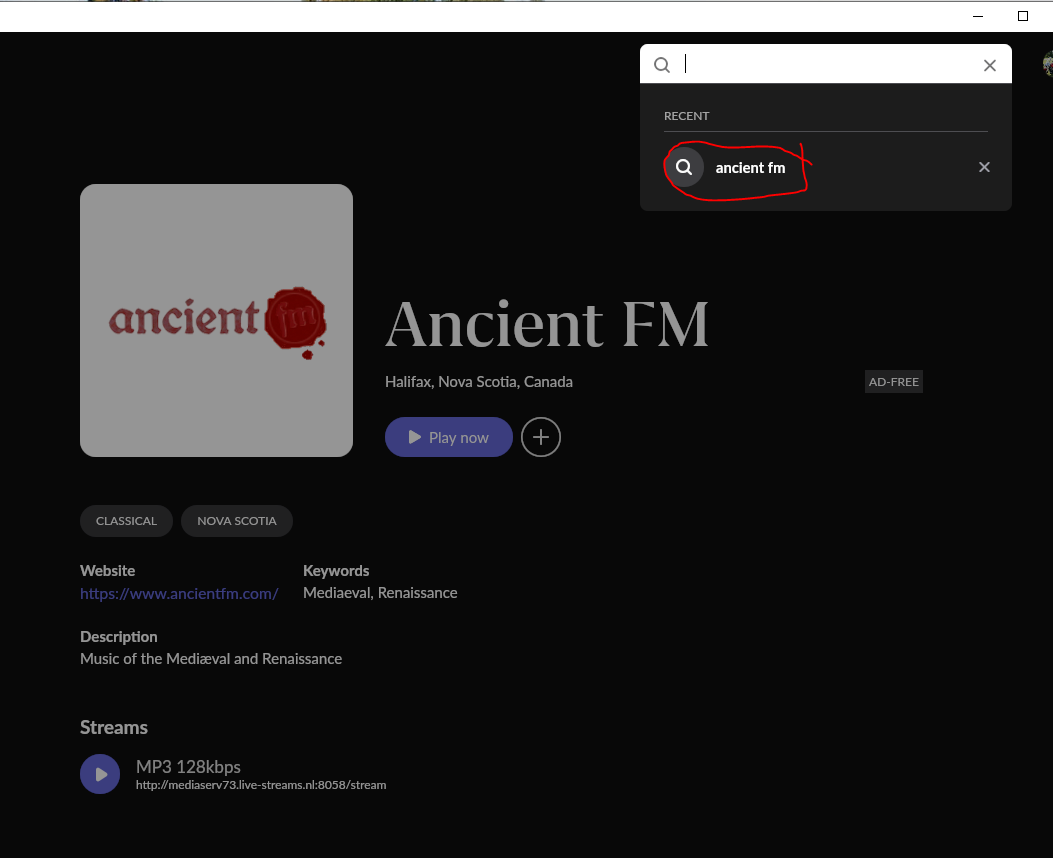Open the NOVA SCOTIA tag
Viewport: 1053px width, 858px height.
237,521
